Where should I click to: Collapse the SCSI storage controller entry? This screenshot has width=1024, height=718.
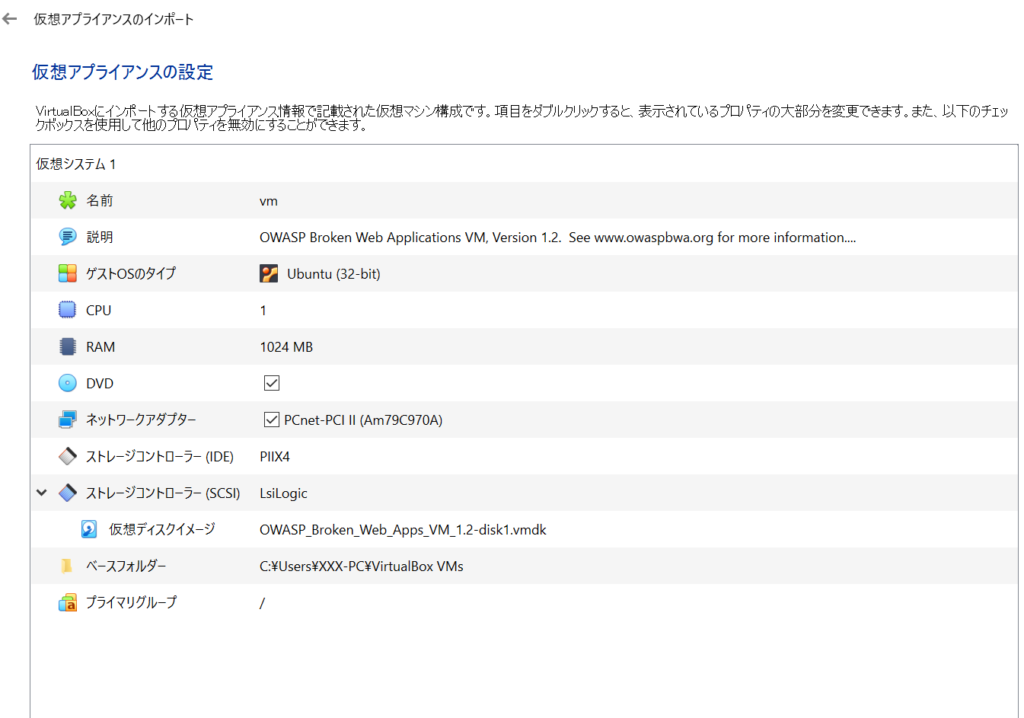pyautogui.click(x=41, y=493)
